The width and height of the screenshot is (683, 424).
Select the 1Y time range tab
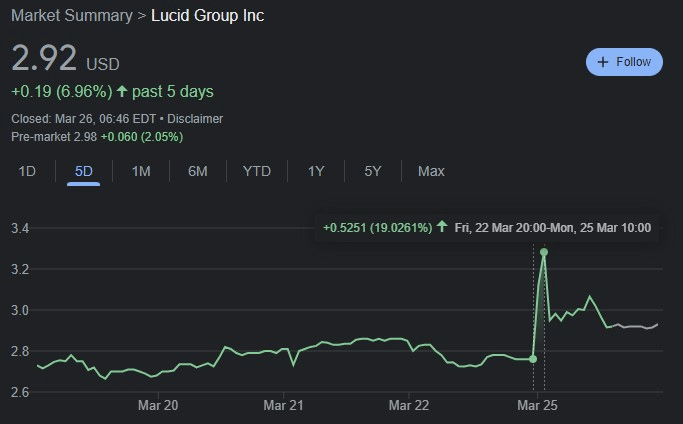click(316, 171)
